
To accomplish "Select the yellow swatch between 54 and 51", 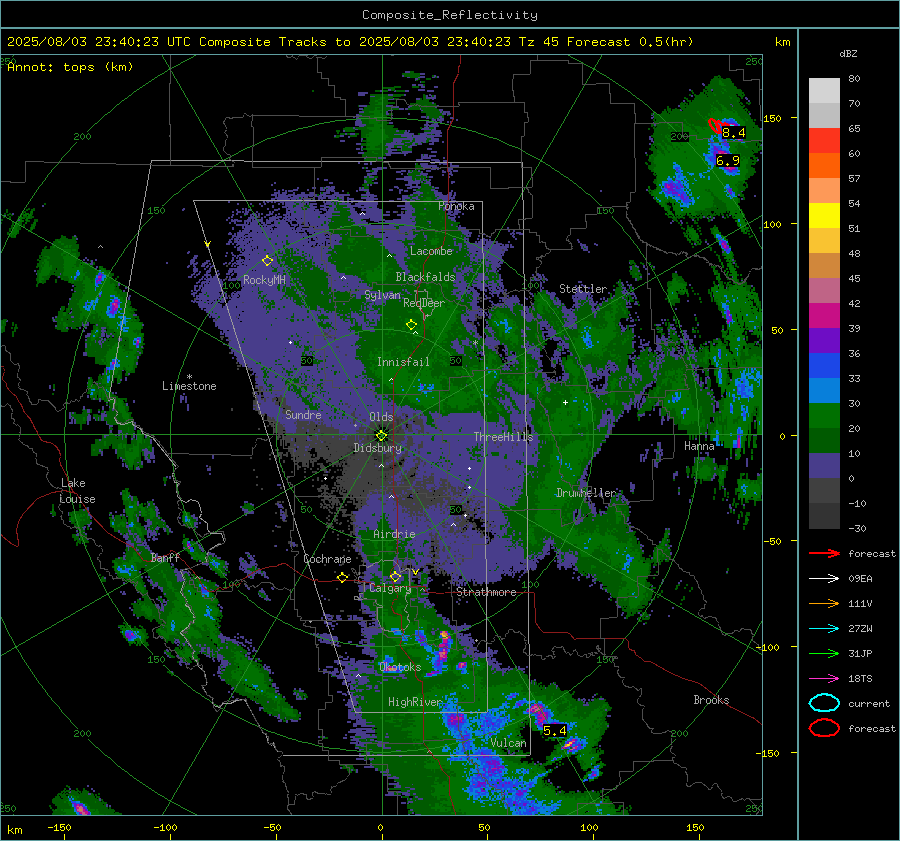I will tap(824, 216).
